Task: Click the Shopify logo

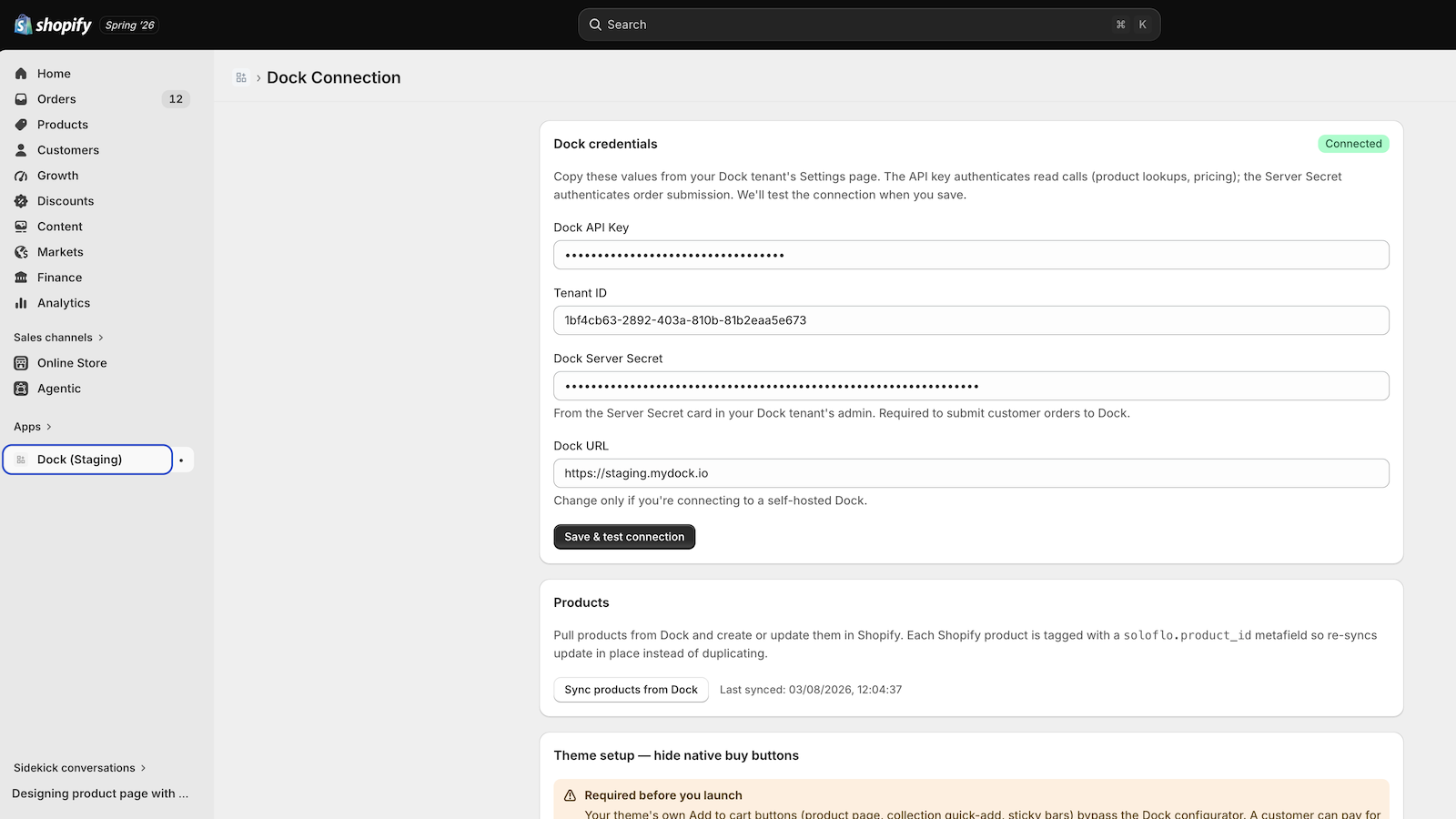Action: [53, 25]
